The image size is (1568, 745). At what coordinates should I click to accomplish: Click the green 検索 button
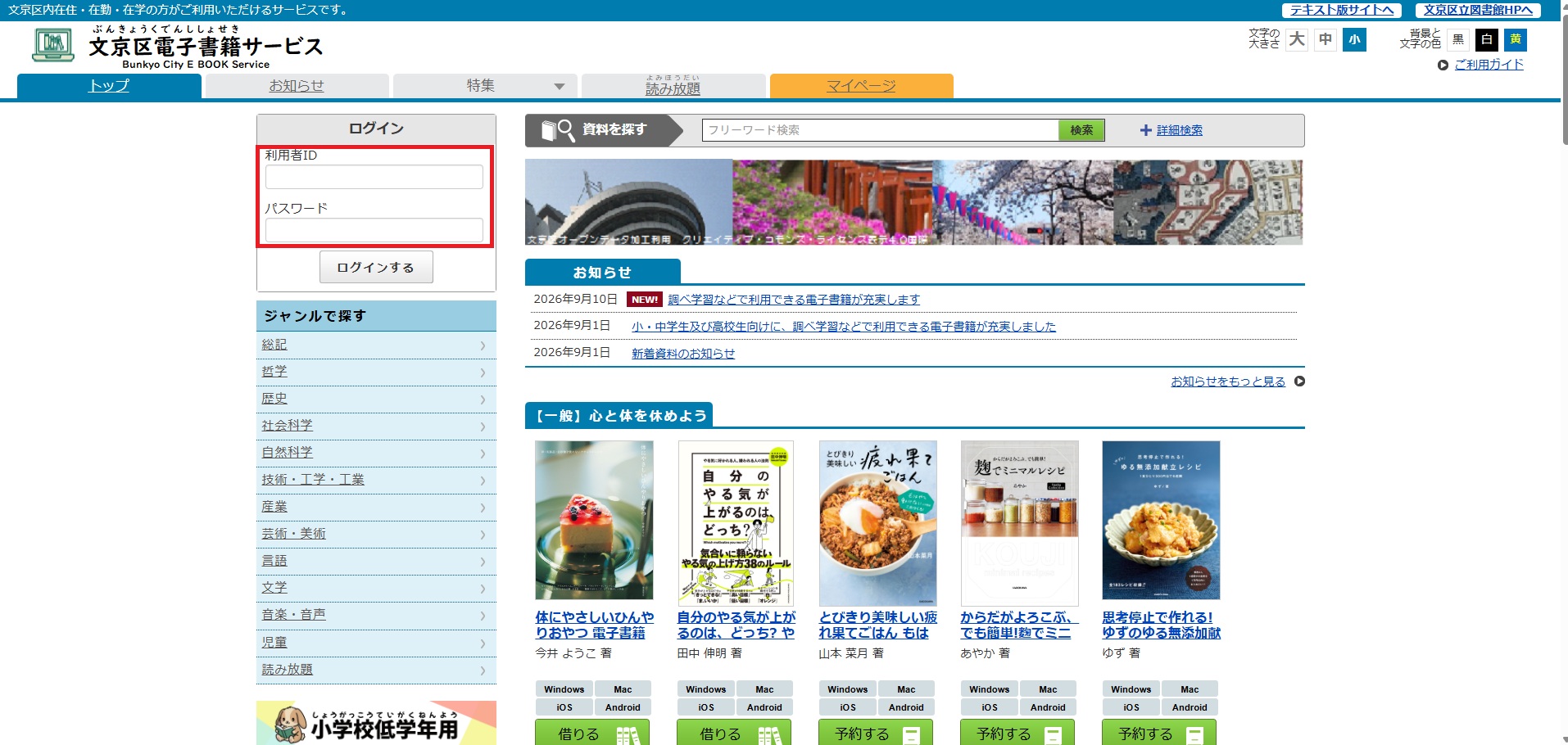1081,130
